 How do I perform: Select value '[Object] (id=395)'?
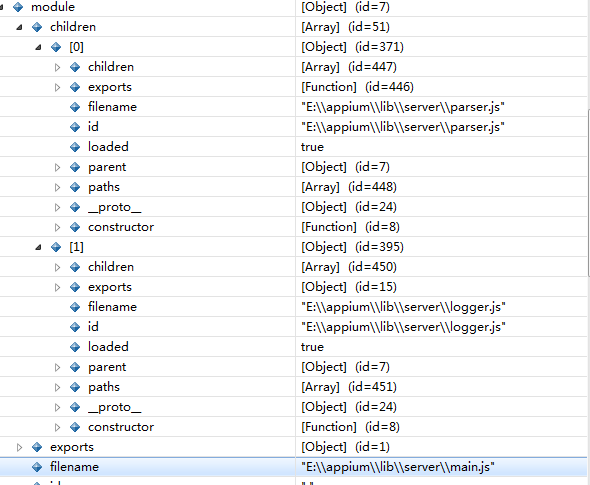352,247
